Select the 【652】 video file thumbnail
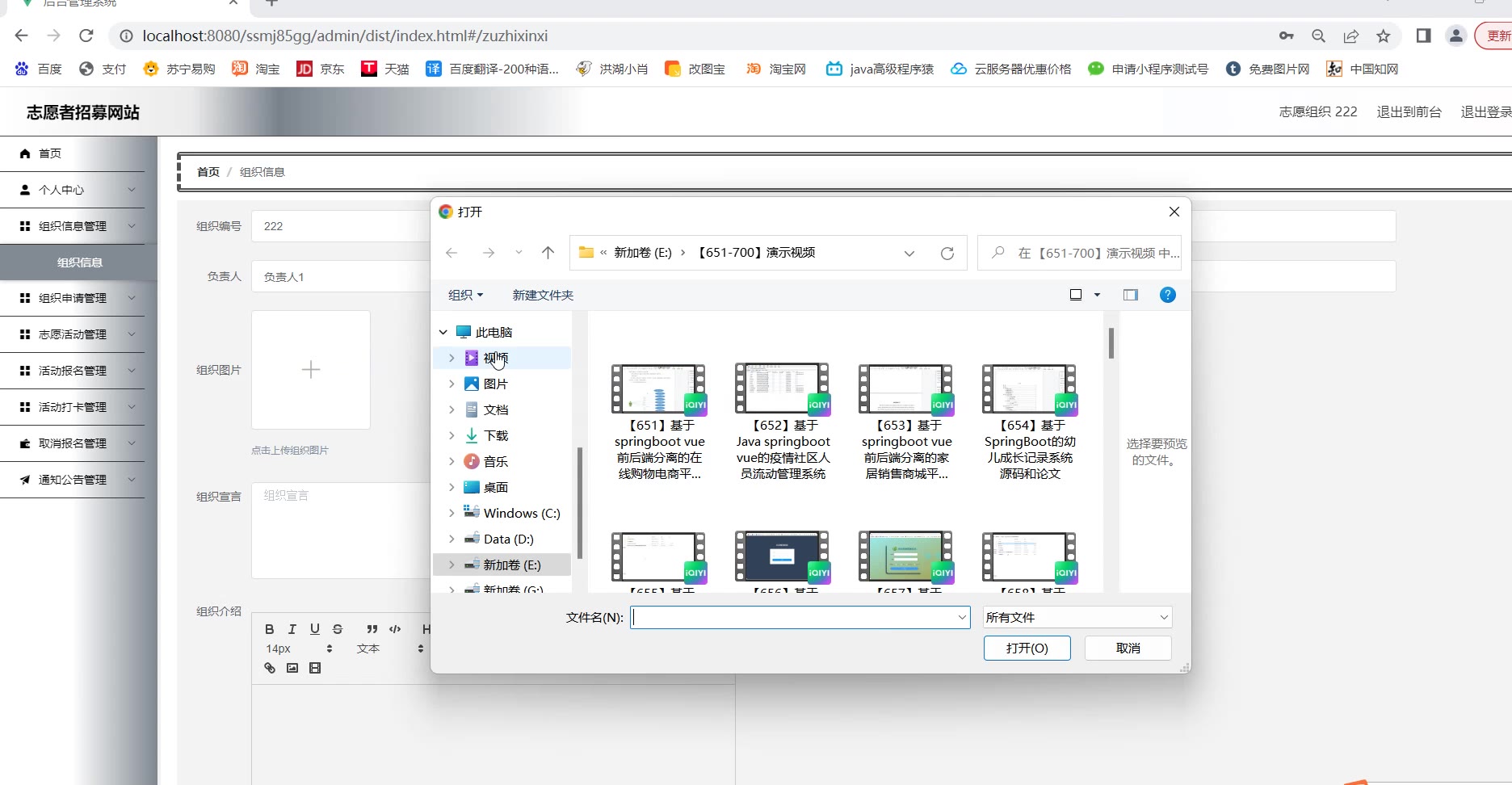This screenshot has height=785, width=1512. click(782, 389)
